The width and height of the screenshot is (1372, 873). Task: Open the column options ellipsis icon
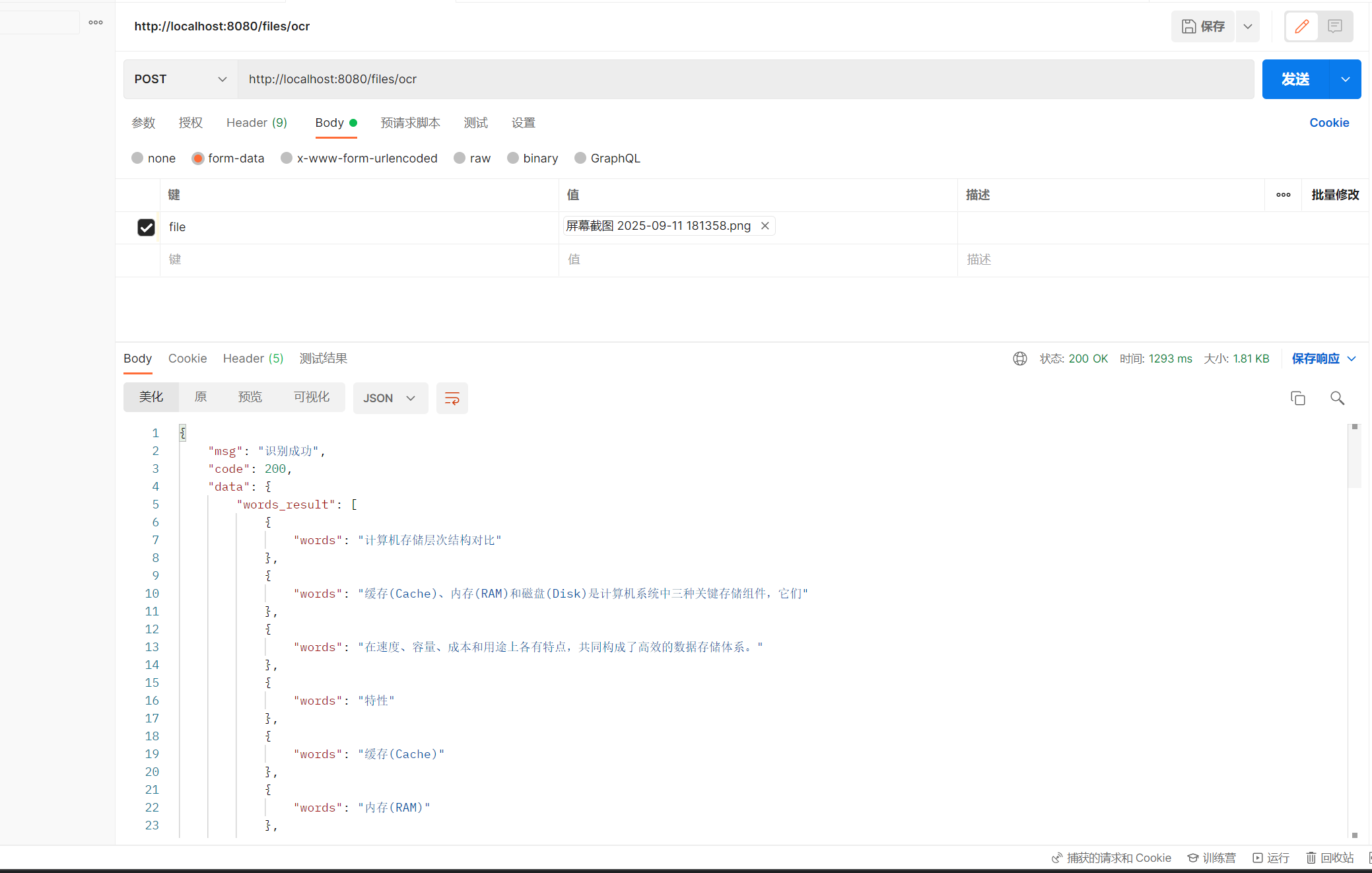point(1283,195)
